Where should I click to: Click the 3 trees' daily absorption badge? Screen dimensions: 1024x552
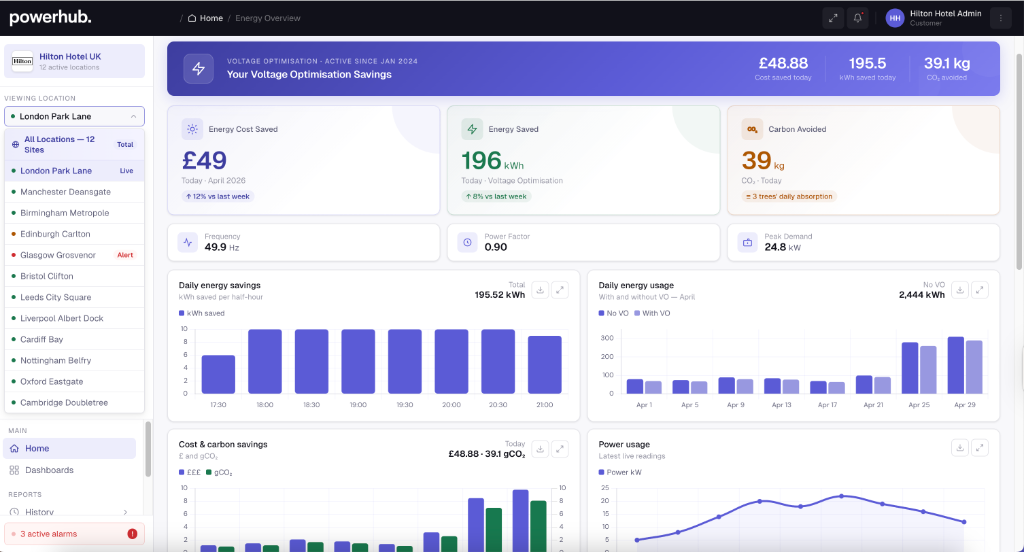pyautogui.click(x=790, y=197)
